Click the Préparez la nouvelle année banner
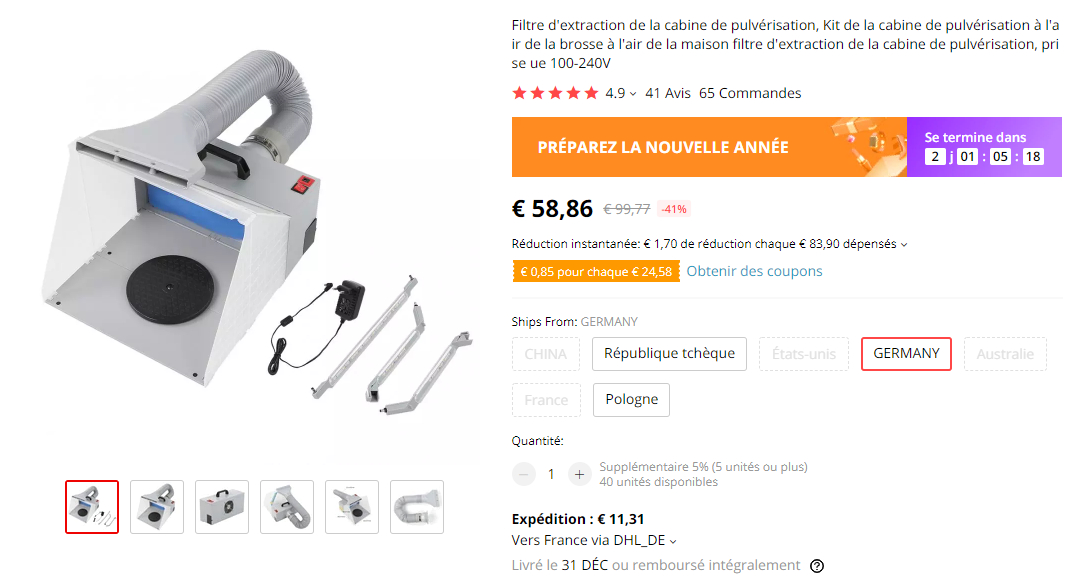Viewport: 1073px width, 583px height. [x=709, y=147]
